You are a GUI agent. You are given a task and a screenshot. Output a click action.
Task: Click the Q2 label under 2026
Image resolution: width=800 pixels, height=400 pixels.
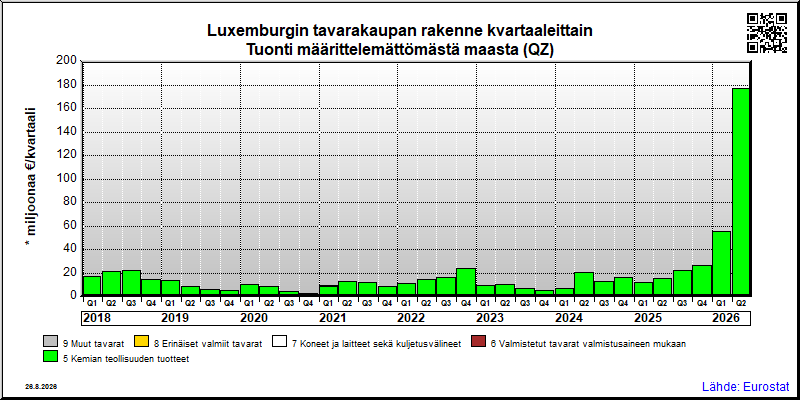[x=741, y=303]
